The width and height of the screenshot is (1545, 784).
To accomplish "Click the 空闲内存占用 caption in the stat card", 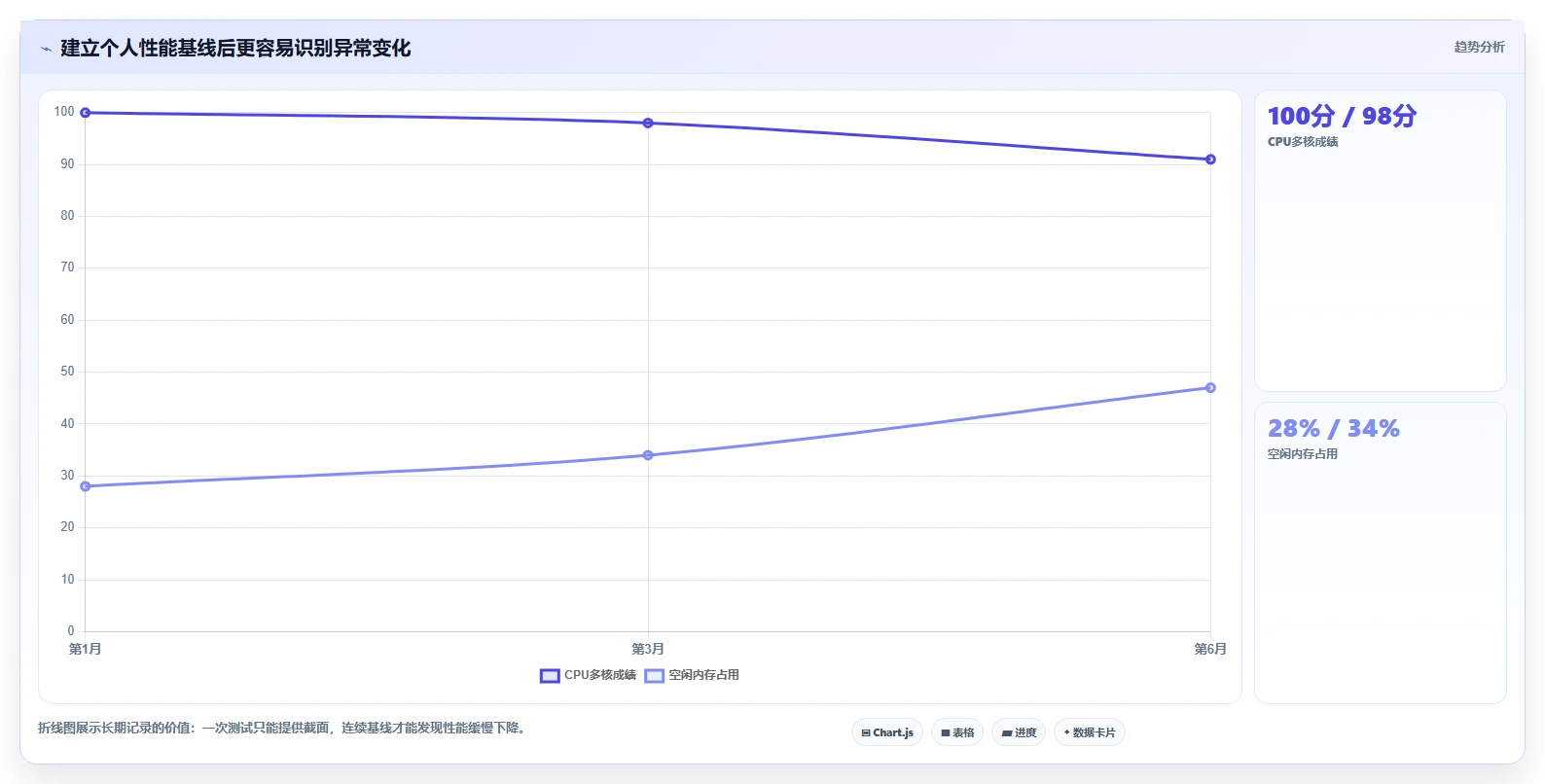I will pyautogui.click(x=1302, y=454).
